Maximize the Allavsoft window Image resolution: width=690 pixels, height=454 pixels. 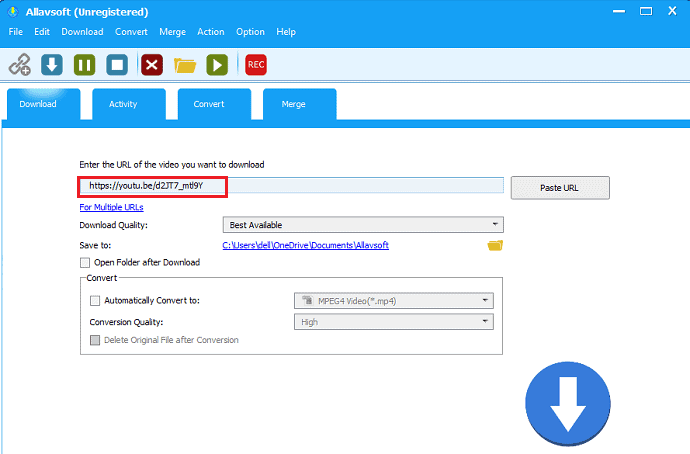coord(646,11)
